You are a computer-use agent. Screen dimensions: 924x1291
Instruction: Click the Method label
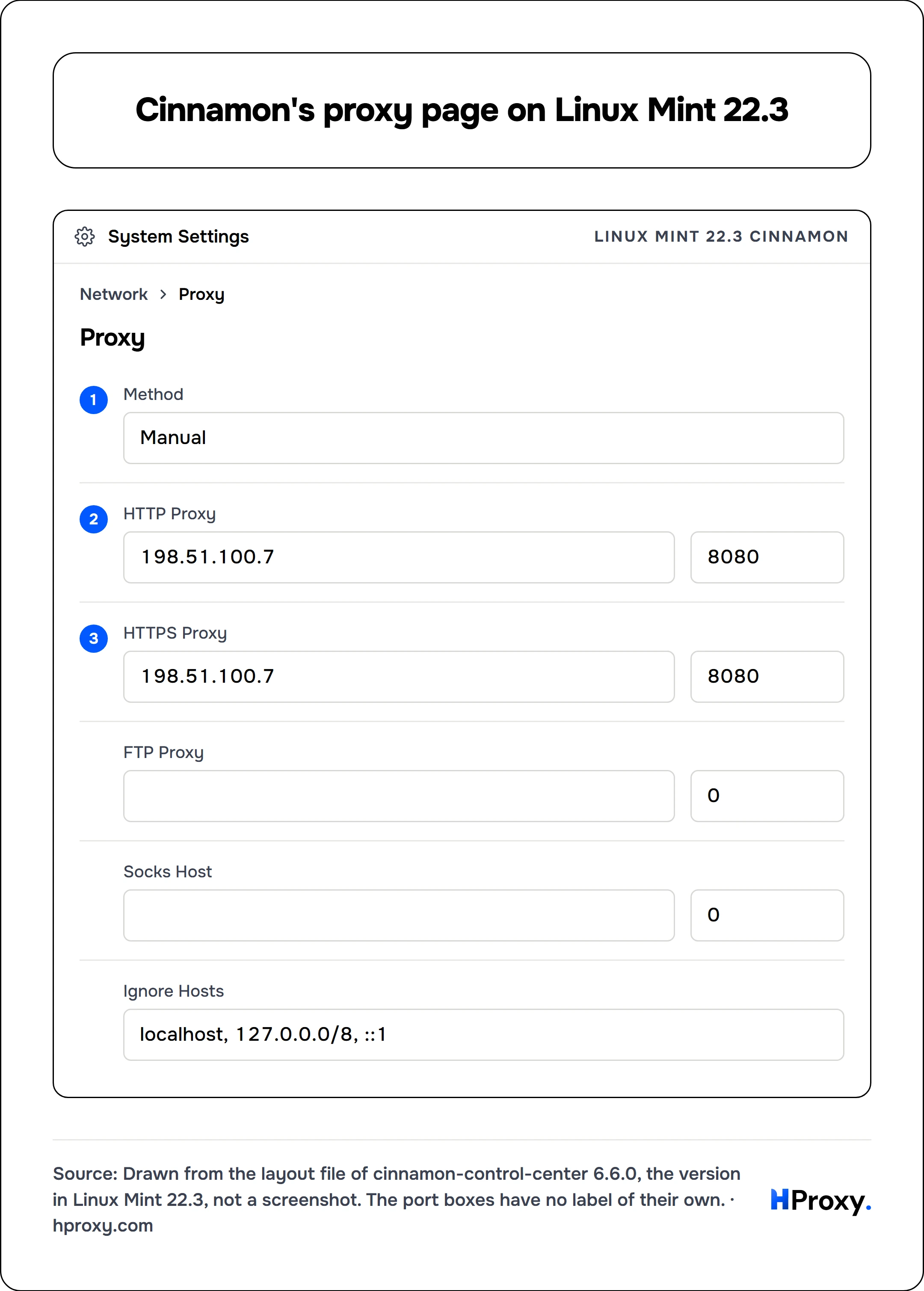153,394
